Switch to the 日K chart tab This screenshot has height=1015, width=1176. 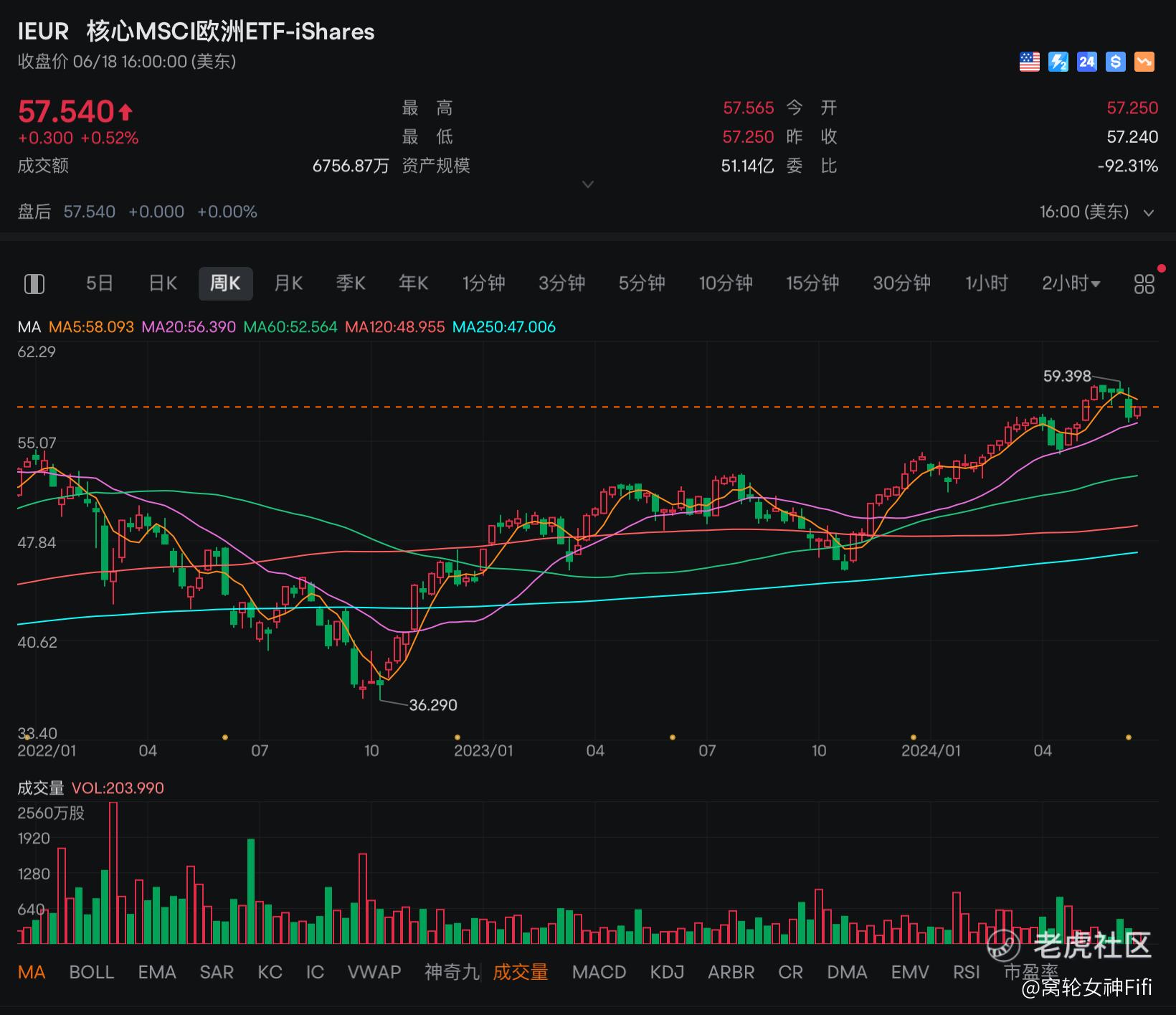coord(163,283)
